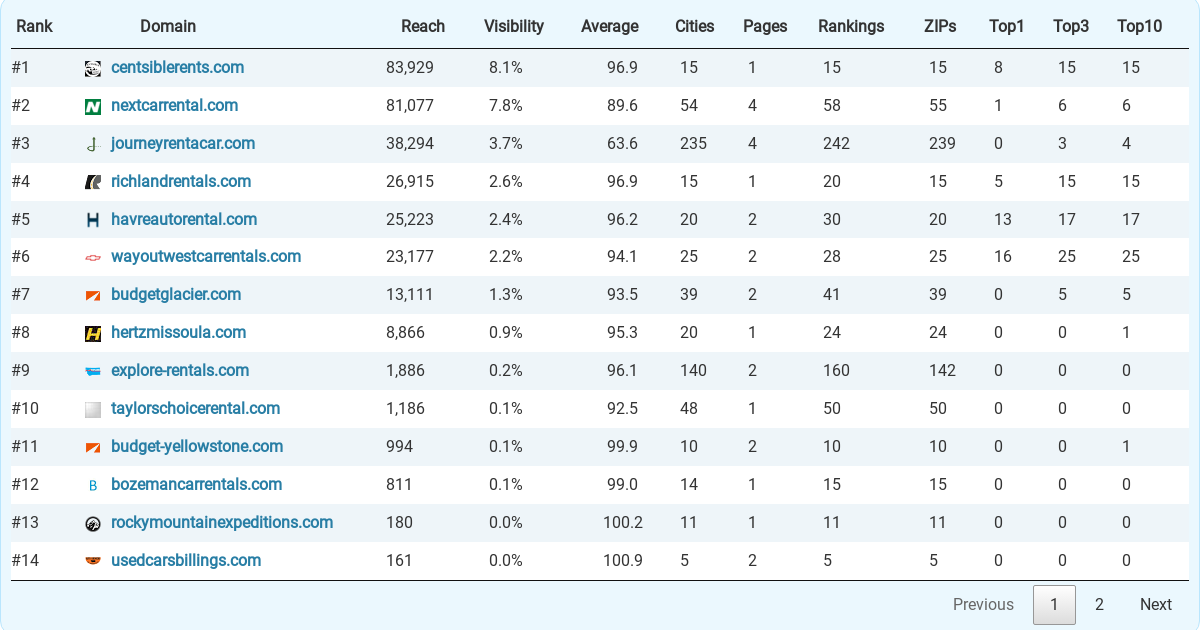Sort table by the Top1 column header
The width and height of the screenshot is (1200, 630).
tap(1007, 26)
